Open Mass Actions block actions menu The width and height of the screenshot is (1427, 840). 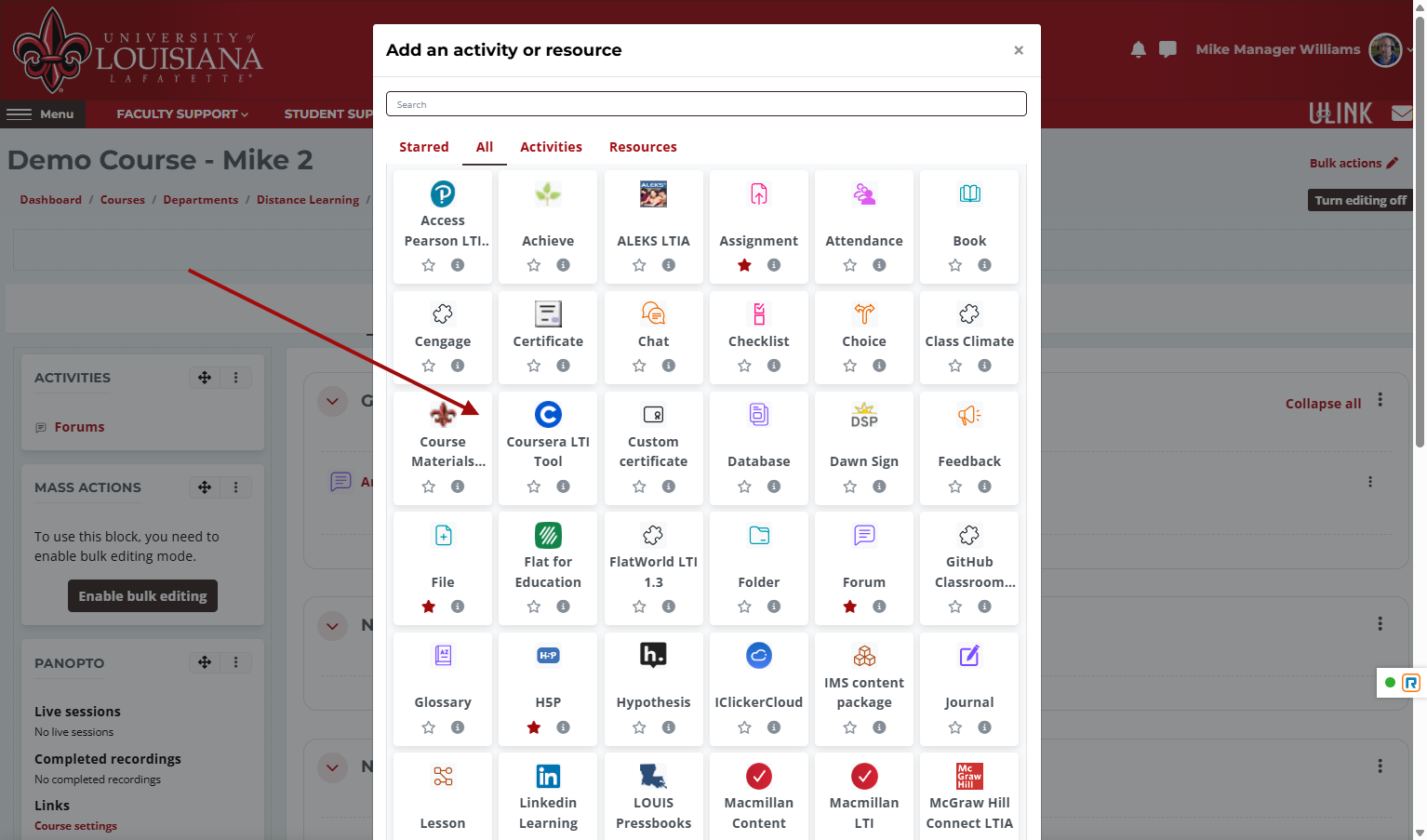[235, 487]
